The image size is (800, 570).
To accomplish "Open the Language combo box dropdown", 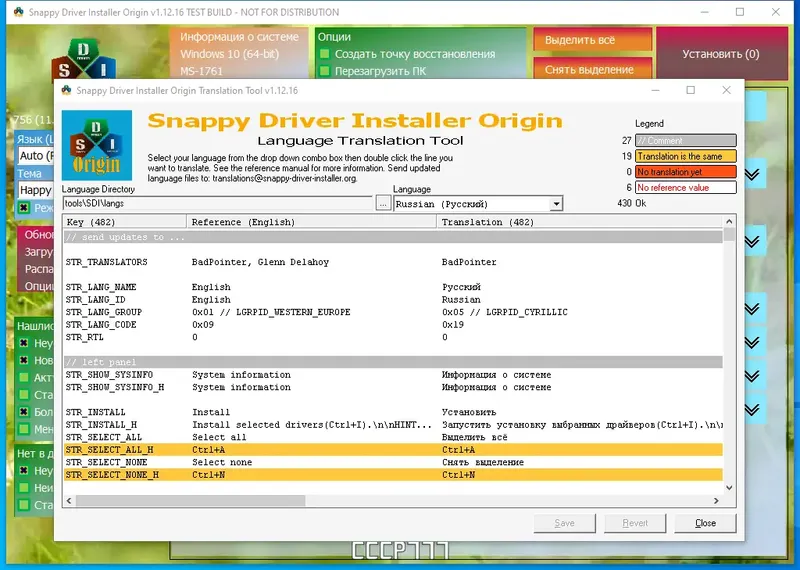I will 556,204.
